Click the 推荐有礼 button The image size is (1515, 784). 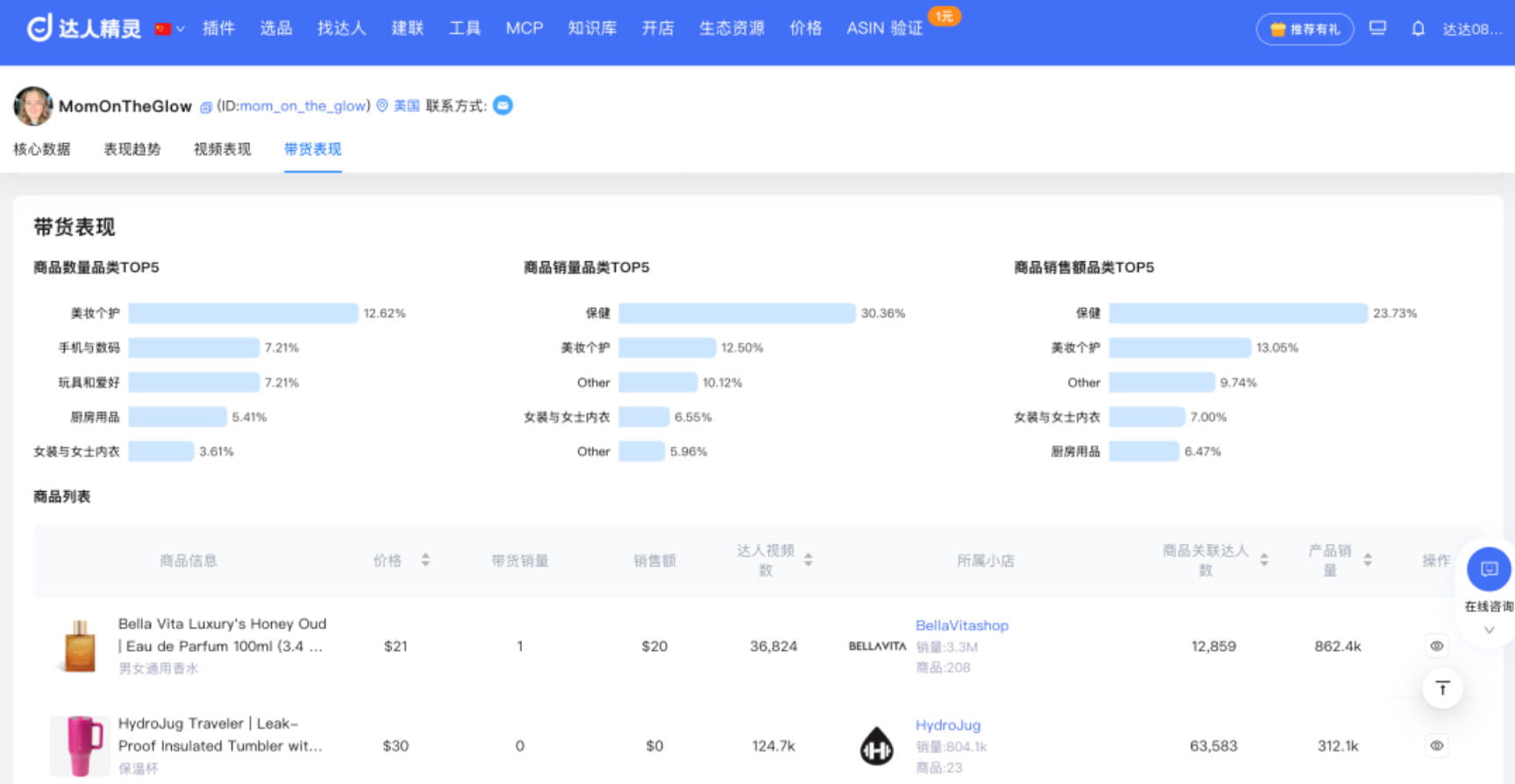coord(1305,29)
